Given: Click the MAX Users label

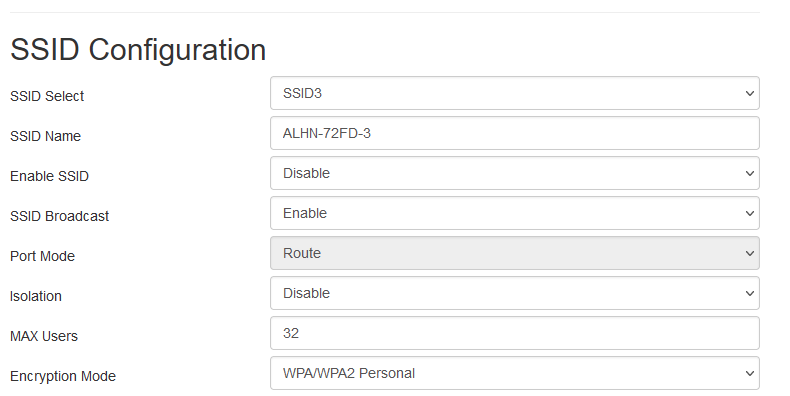Looking at the screenshot, I should pos(44,336).
